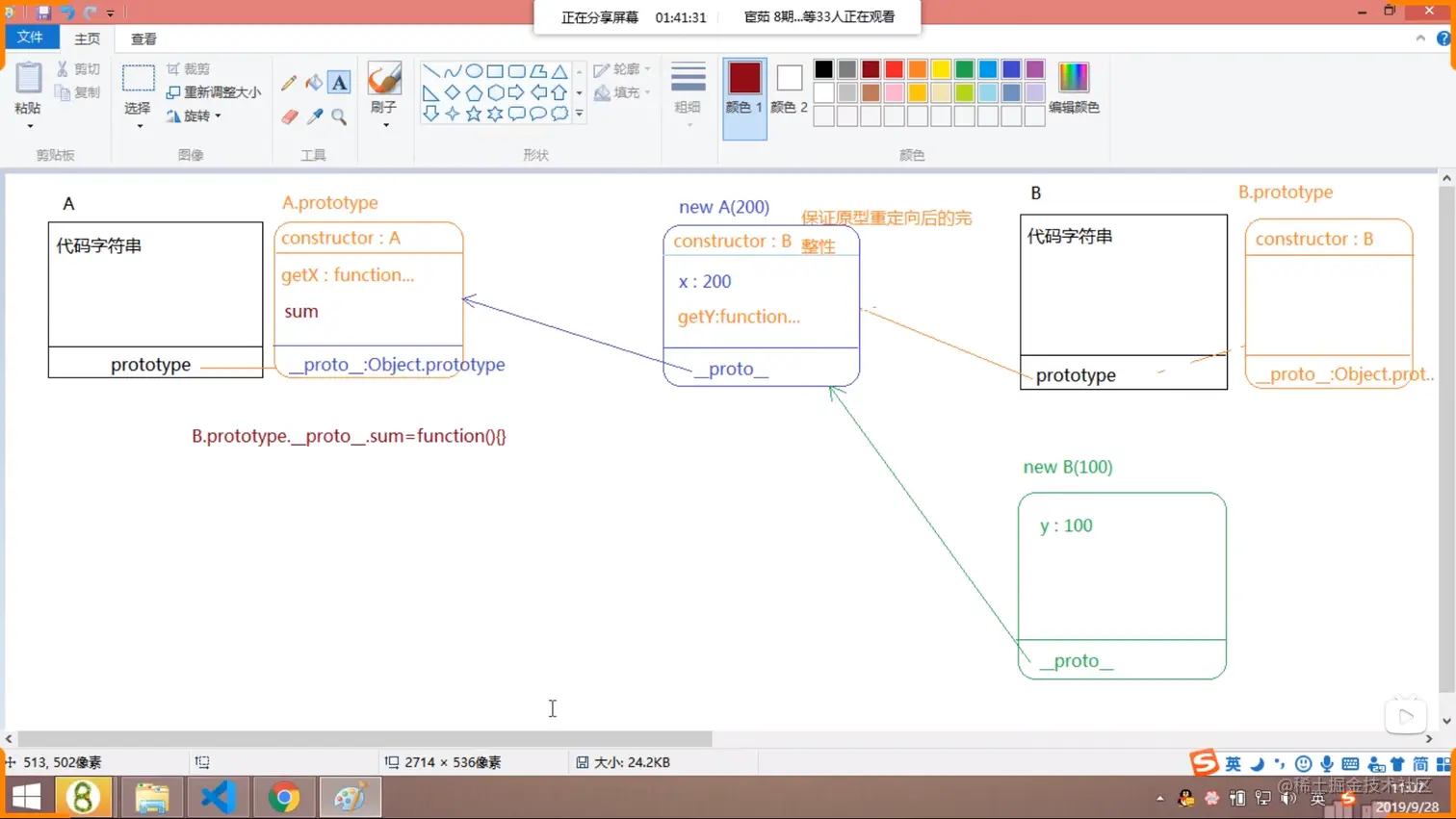Click the vertical scrollbar down arrow
Viewport: 1456px width, 819px height.
[1446, 721]
